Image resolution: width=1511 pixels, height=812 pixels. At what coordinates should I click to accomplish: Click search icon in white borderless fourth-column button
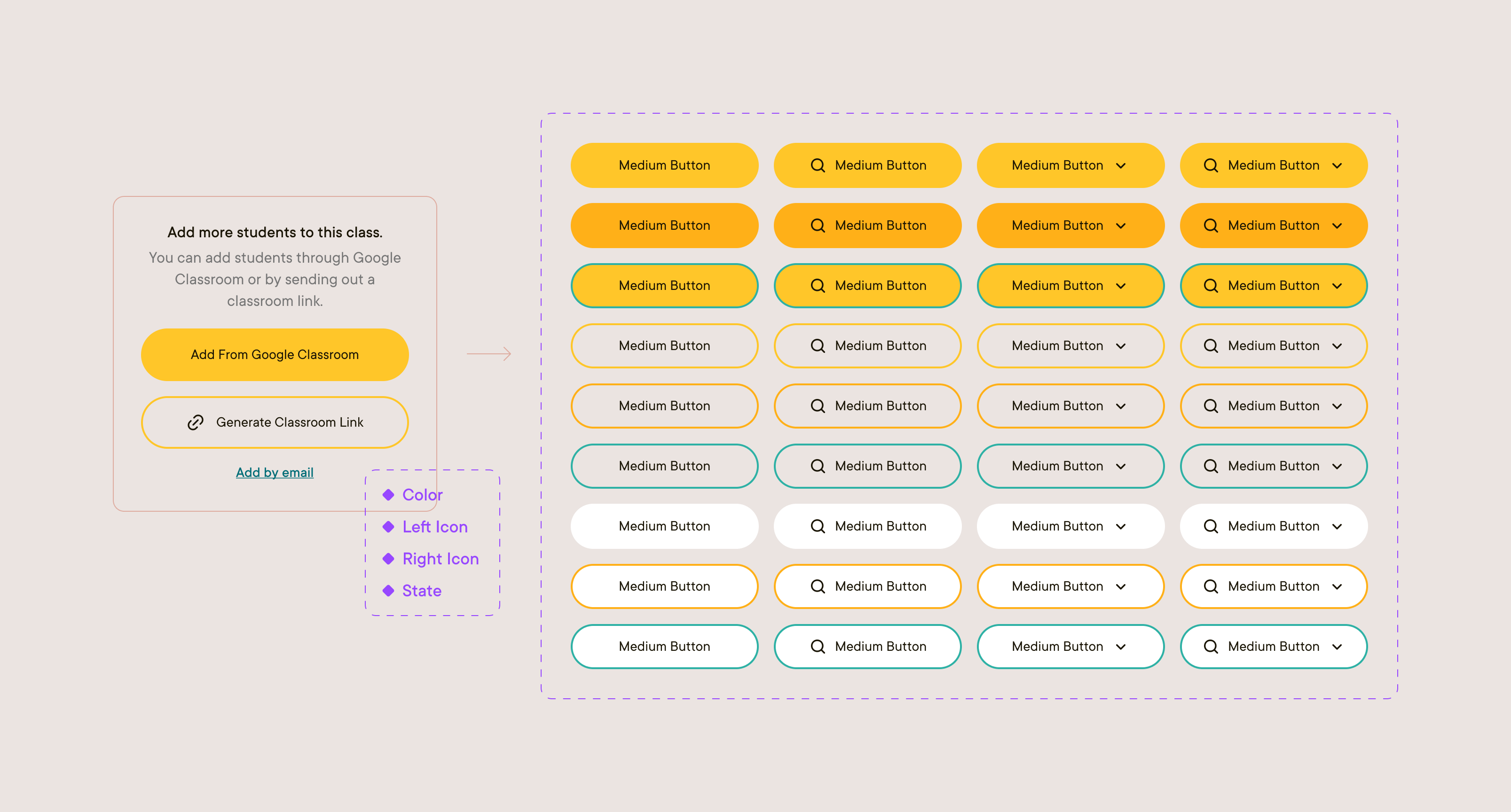point(1211,526)
